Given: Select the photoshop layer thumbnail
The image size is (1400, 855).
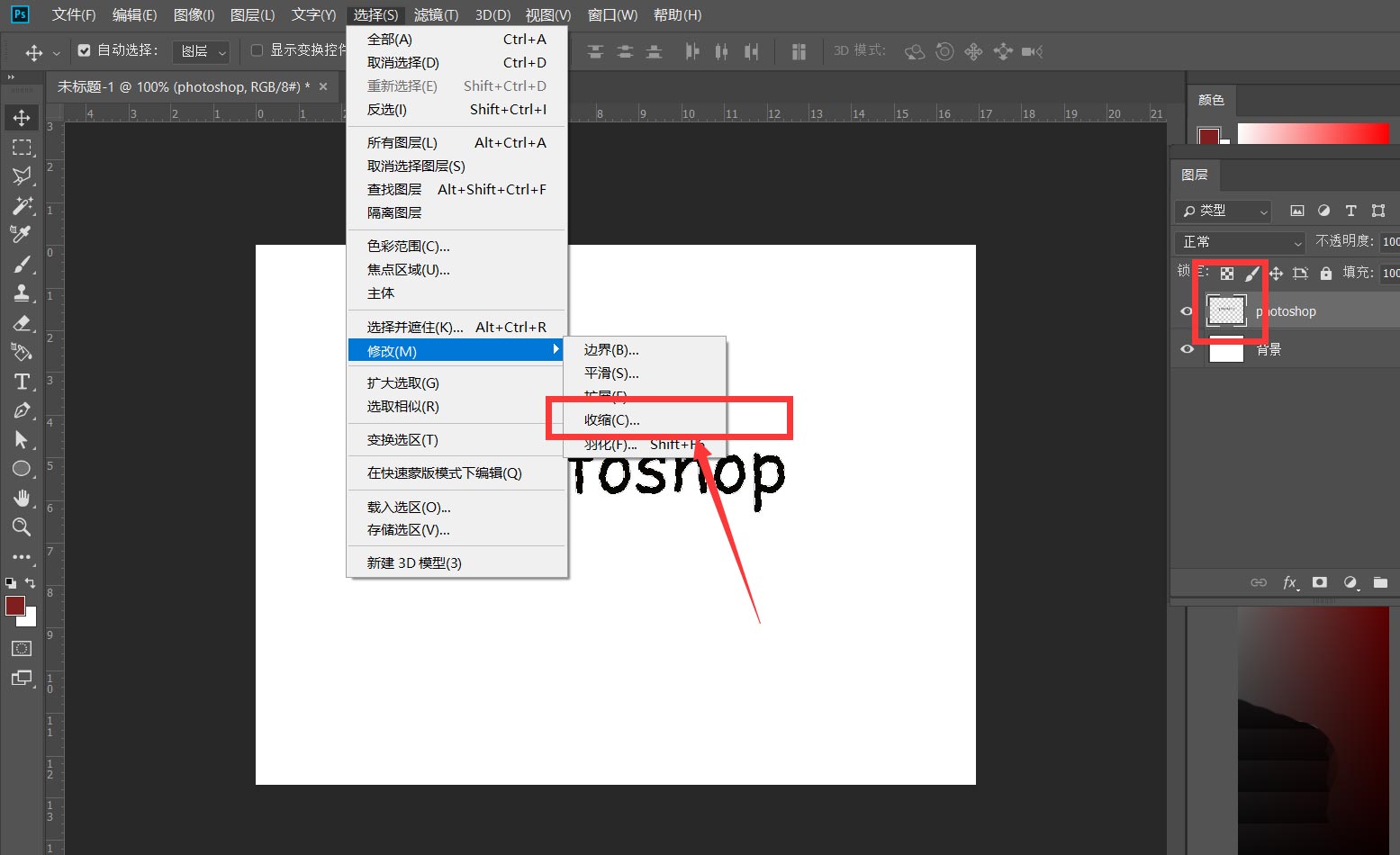Looking at the screenshot, I should point(1226,310).
